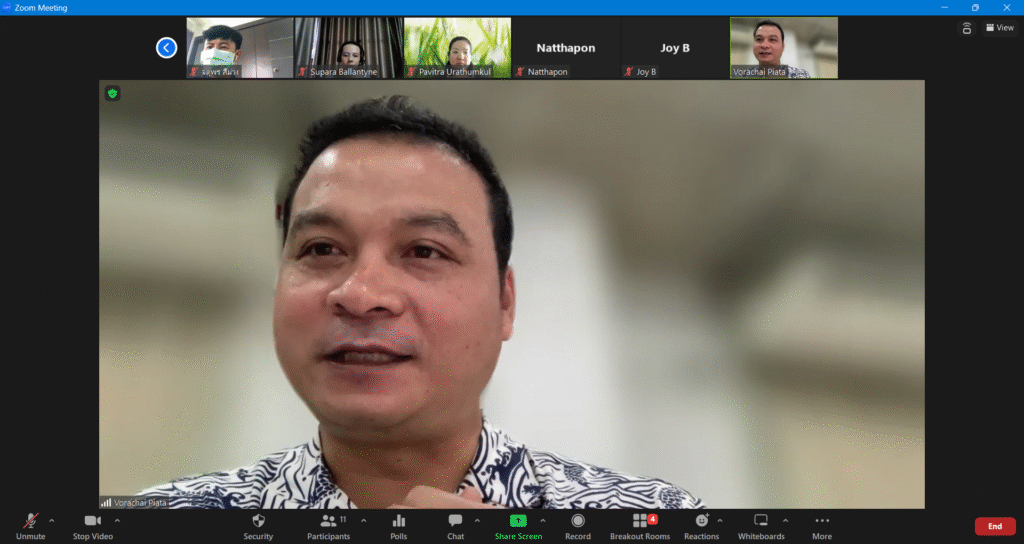The image size is (1024, 544).
Task: Open the Whiteboards icon
Action: tap(761, 521)
